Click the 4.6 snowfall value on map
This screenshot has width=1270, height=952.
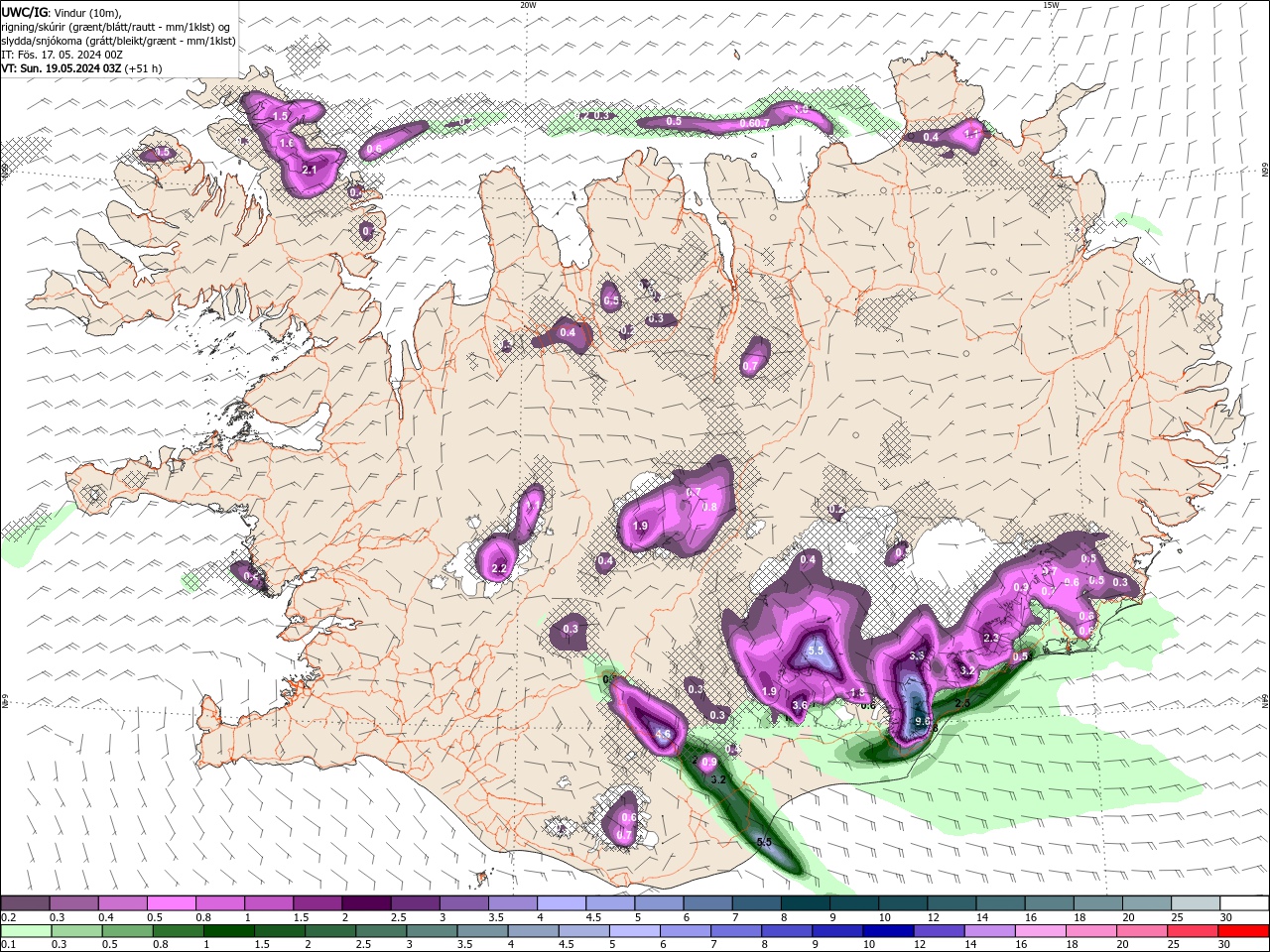pos(664,735)
